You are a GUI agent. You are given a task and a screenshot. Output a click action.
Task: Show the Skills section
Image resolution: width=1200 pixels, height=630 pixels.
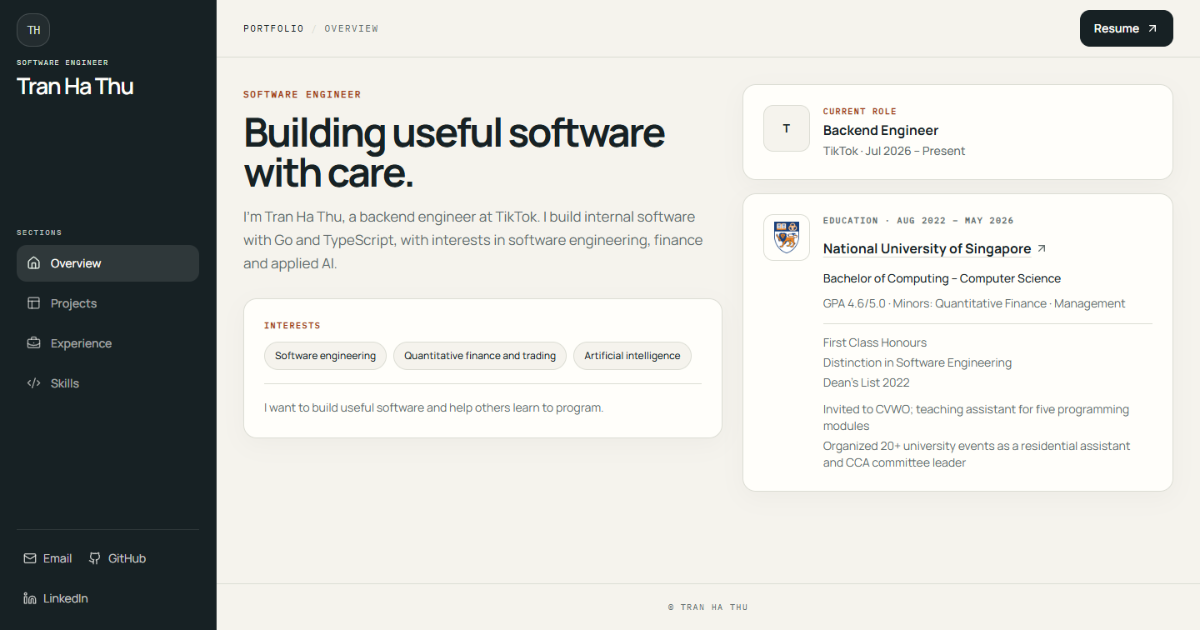coord(108,383)
